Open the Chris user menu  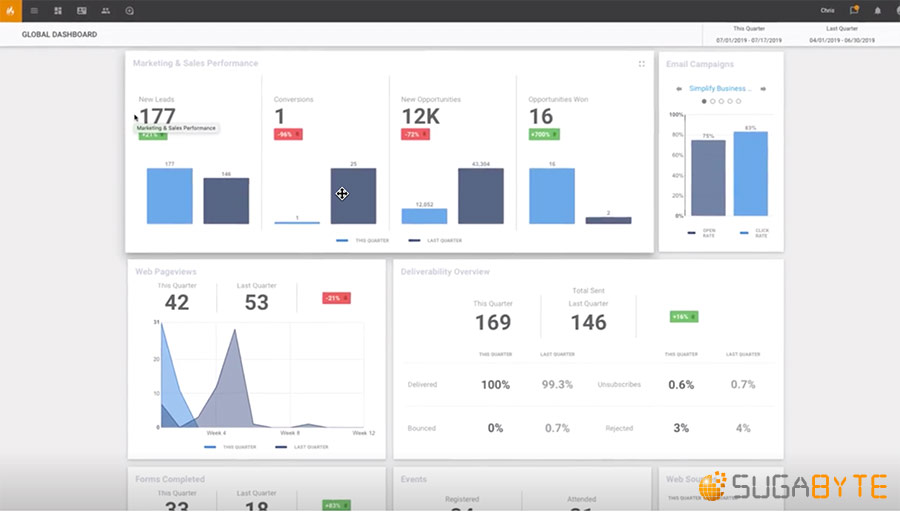827,11
